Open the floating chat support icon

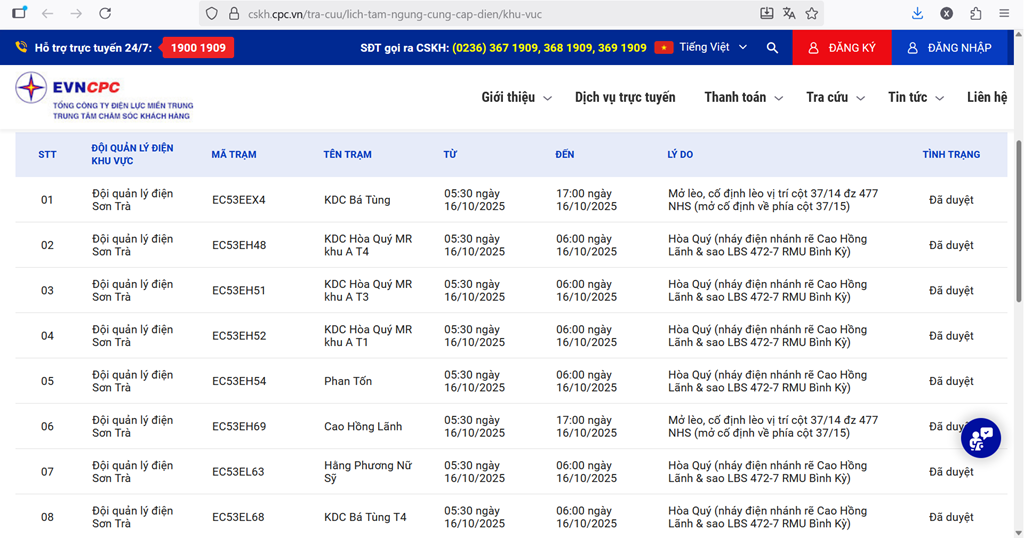[980, 438]
